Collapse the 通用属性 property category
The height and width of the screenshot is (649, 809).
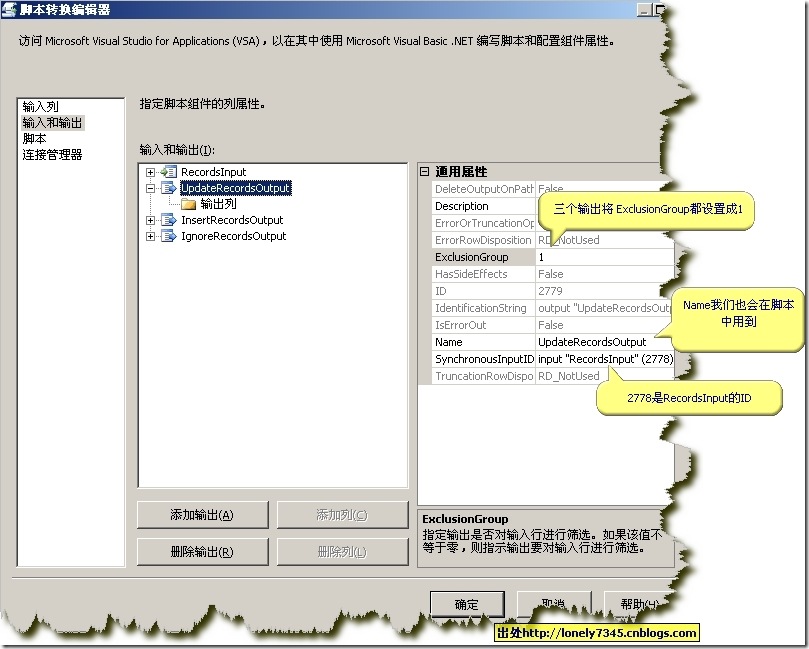pos(424,171)
